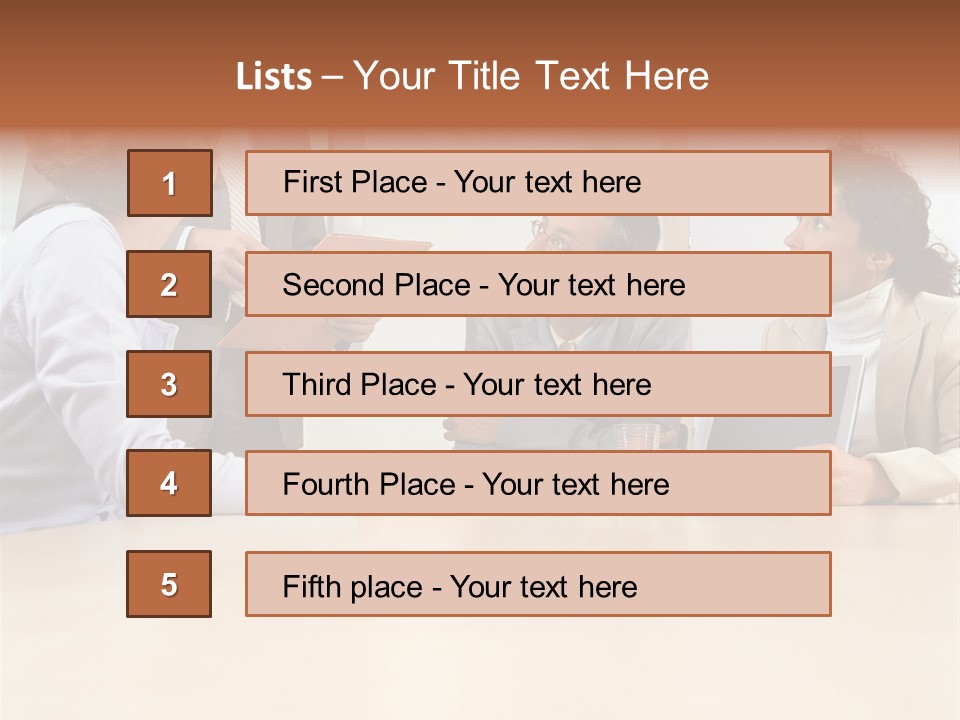Click the bold word 'Lists' in title
The height and width of the screenshot is (720, 960).
tap(273, 76)
